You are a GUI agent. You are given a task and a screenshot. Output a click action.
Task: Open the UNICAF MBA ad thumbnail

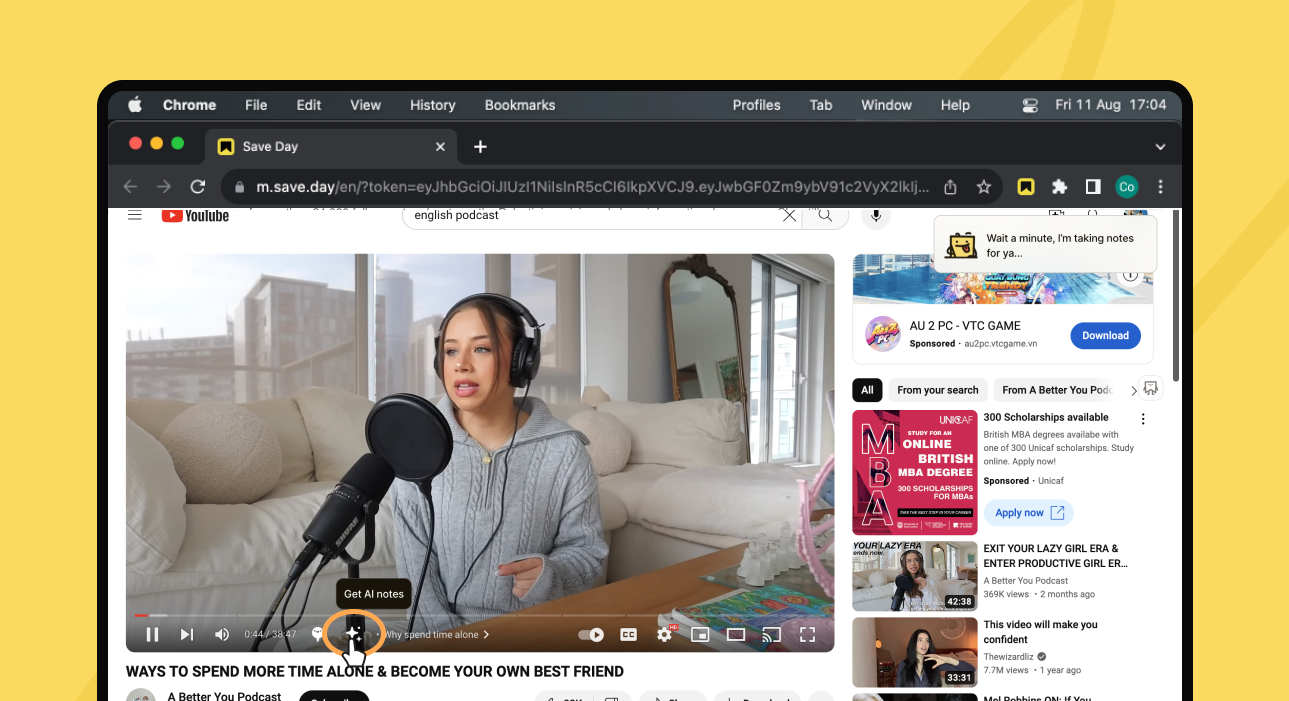point(915,472)
